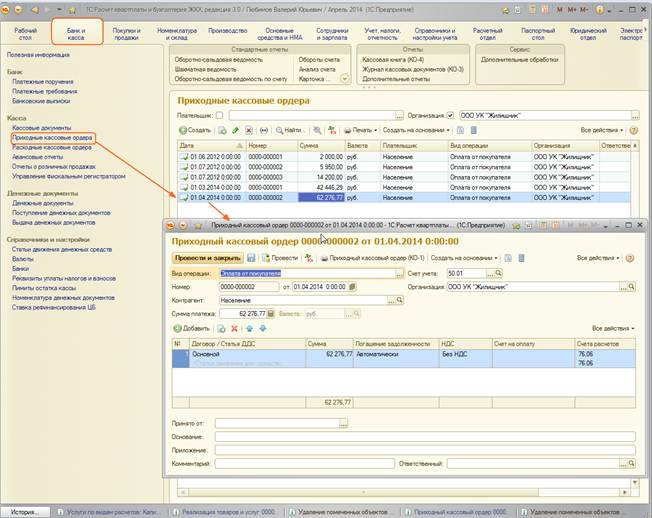The height and width of the screenshot is (518, 652).
Task: Click the blue move row up arrow
Action: tap(249, 328)
